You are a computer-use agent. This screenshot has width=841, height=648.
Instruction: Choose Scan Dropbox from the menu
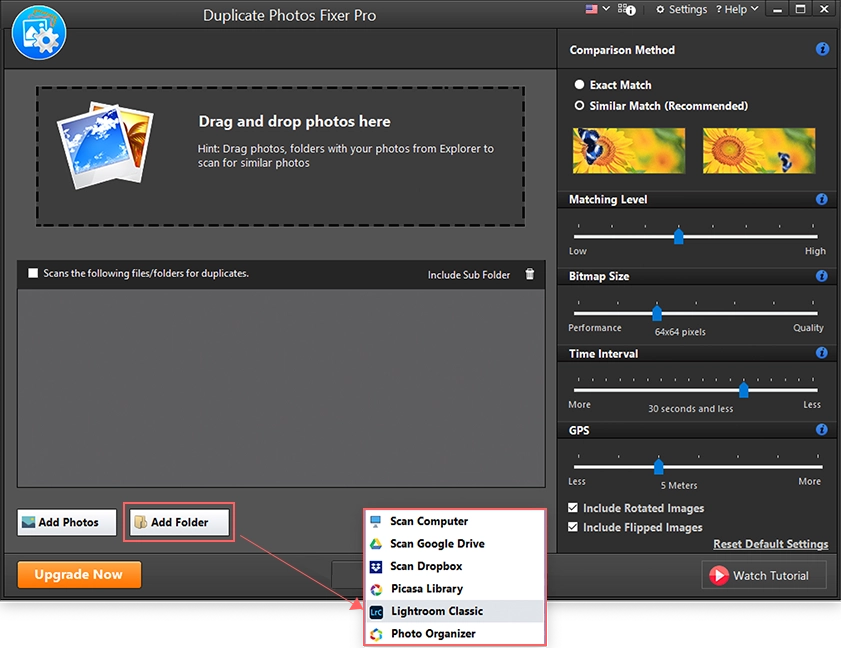455,566
